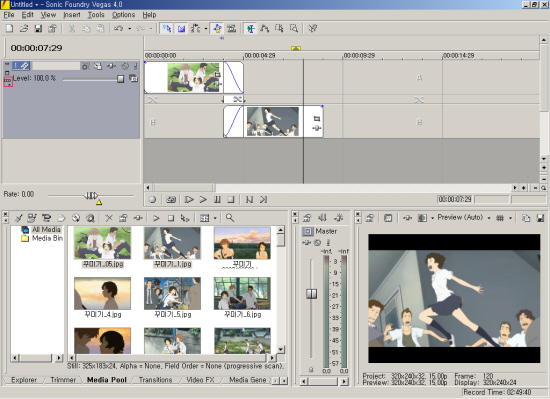Image resolution: width=550 pixels, height=399 pixels.
Task: Open the preview grid overlays dropdown arrow
Action: coord(510,218)
